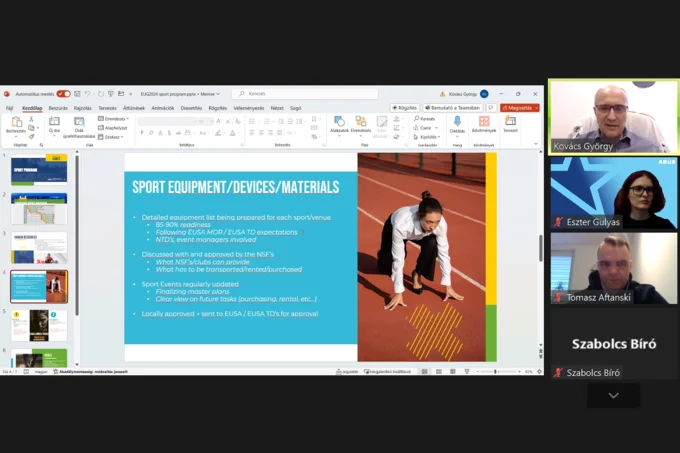Select the running track slide thumbnail
The width and height of the screenshot is (680, 453).
(x=39, y=286)
